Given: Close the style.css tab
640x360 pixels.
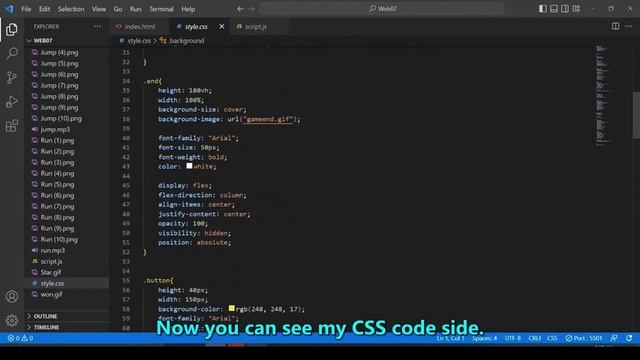Looking at the screenshot, I should click(222, 27).
